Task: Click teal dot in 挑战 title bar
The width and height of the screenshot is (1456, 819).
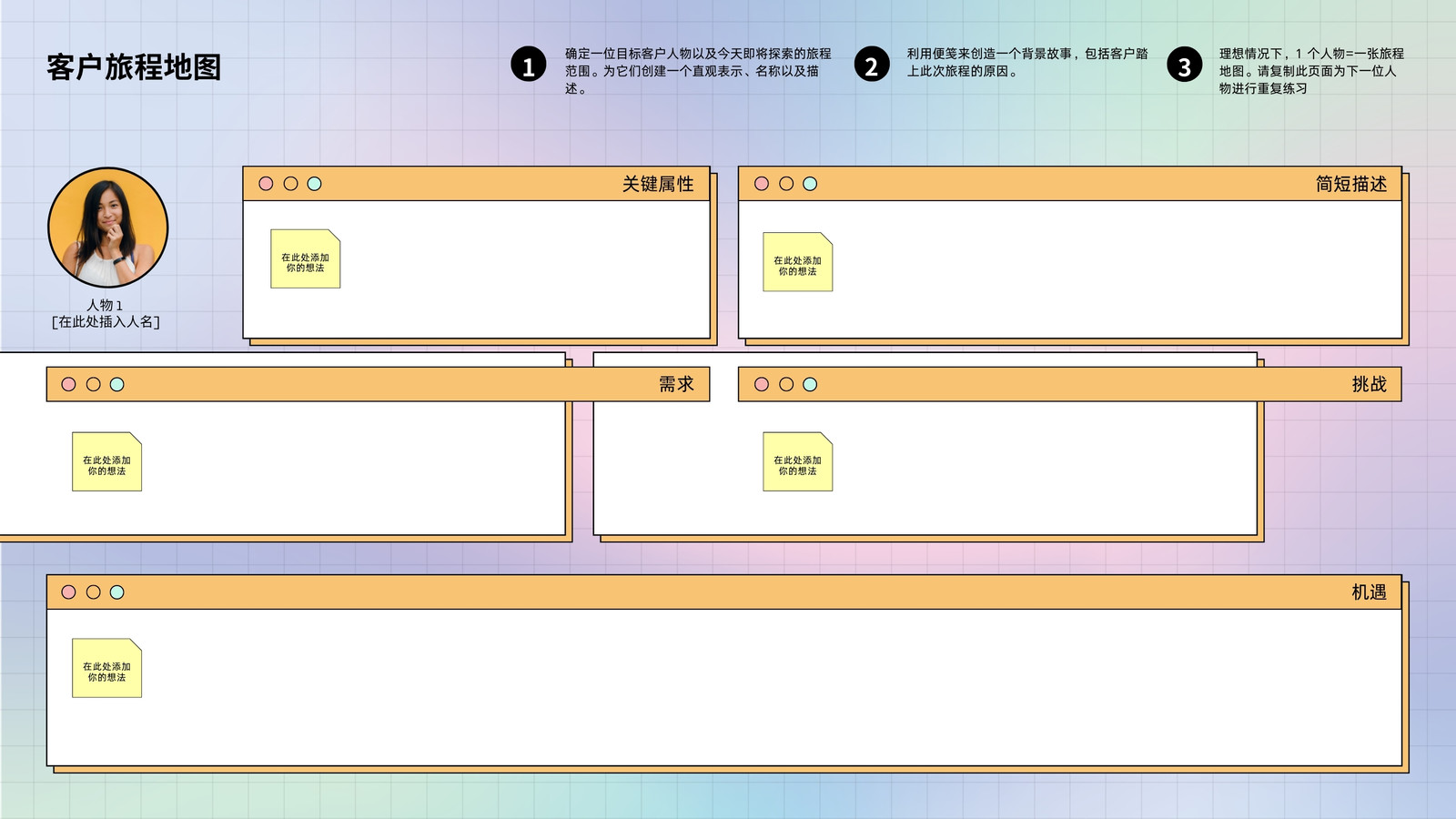Action: [x=810, y=384]
